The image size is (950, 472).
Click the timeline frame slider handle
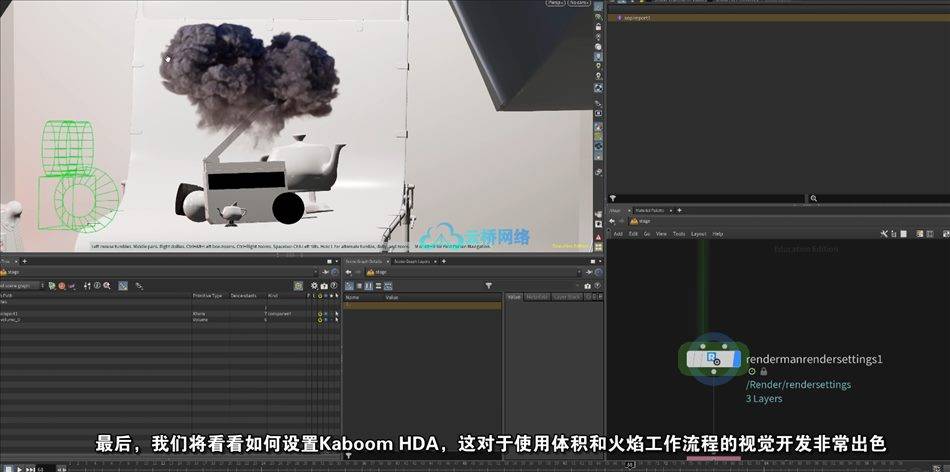pos(630,465)
